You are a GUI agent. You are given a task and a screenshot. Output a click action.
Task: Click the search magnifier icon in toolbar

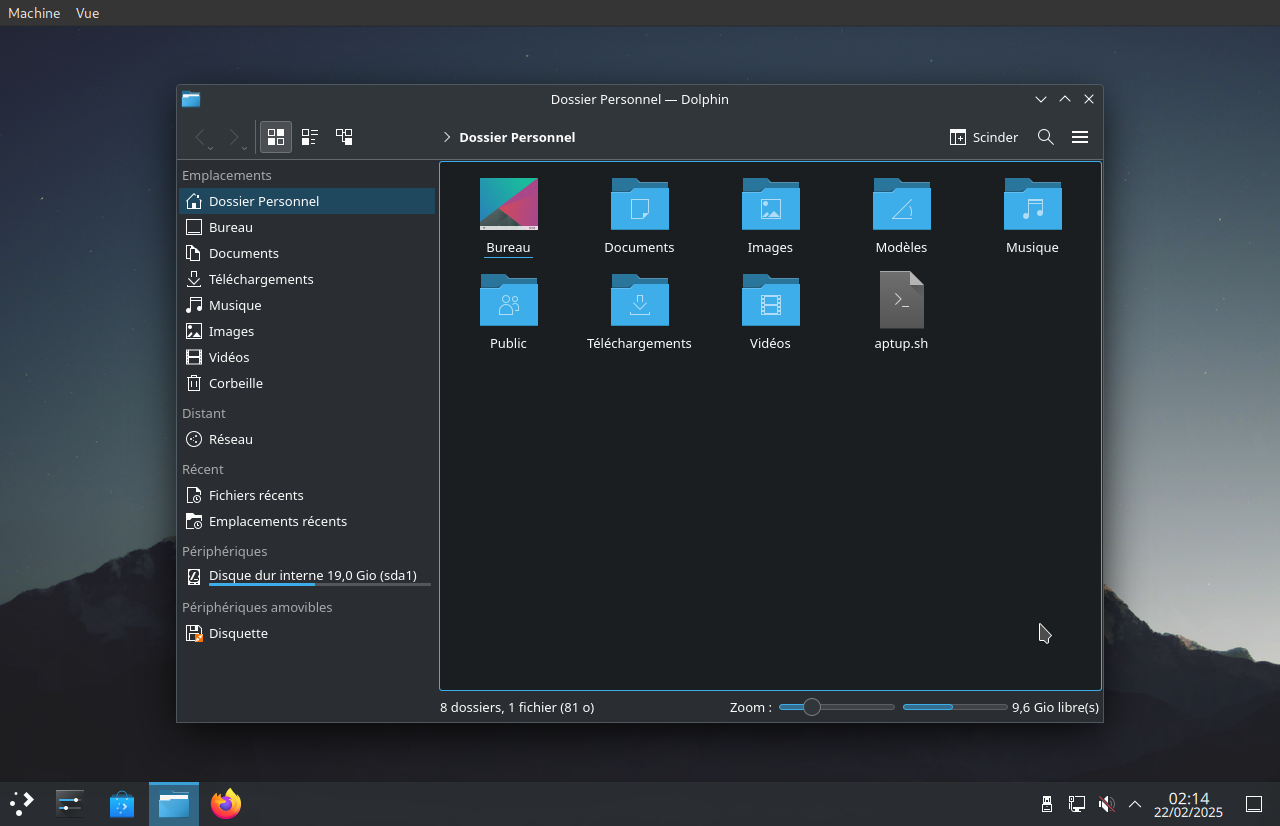1045,137
